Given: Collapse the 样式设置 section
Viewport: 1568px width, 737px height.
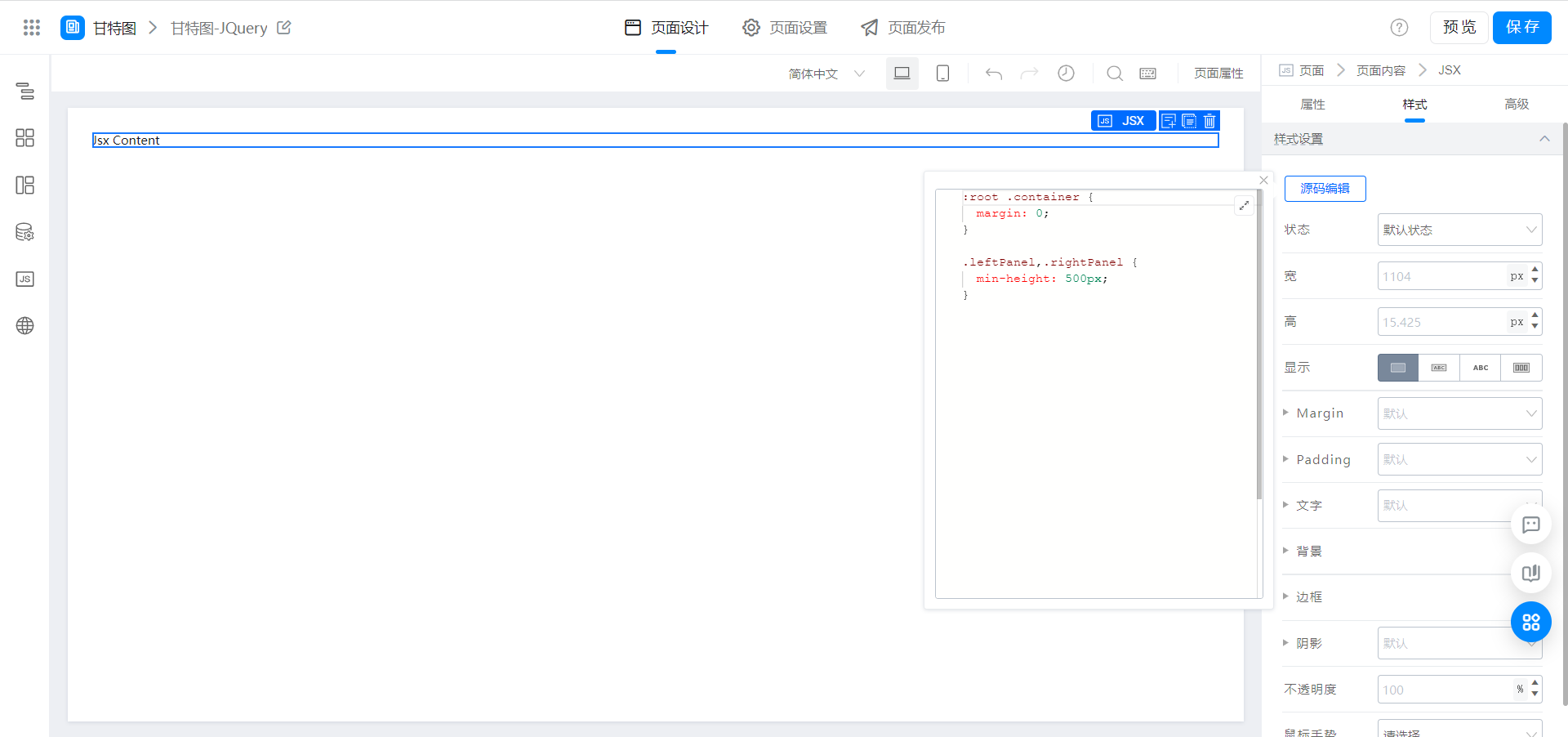Looking at the screenshot, I should tap(1544, 139).
